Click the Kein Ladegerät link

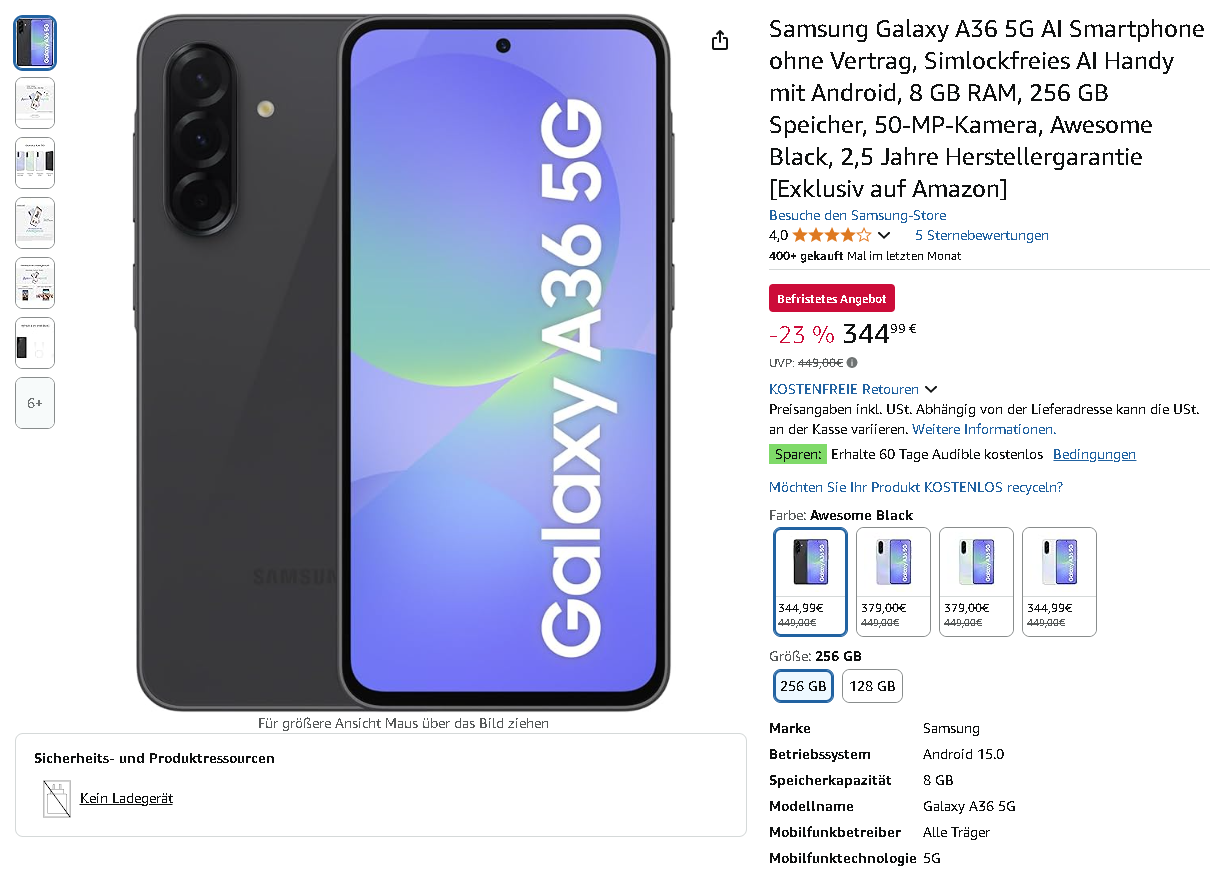126,799
